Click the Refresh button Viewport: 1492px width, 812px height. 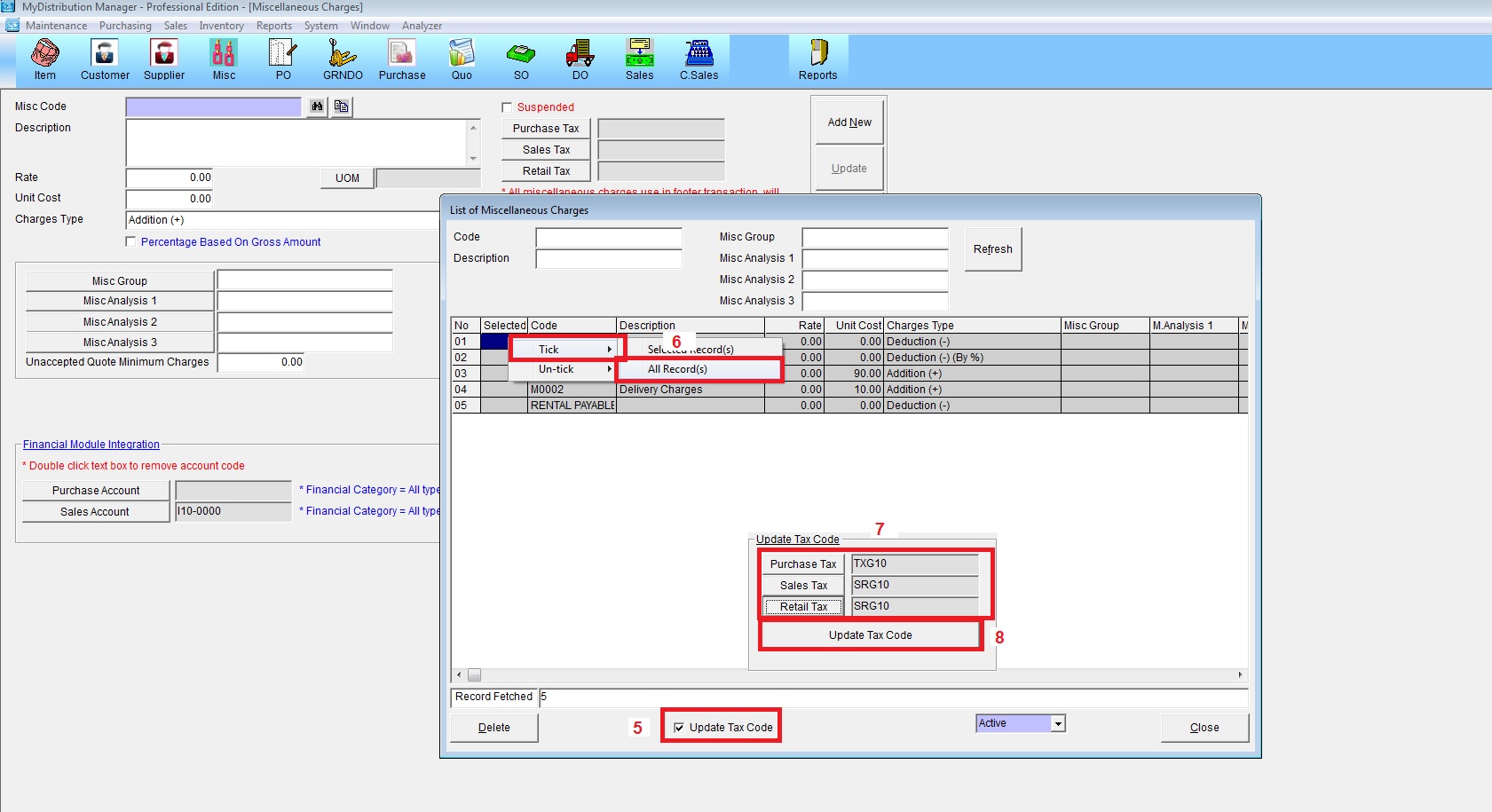pos(992,249)
